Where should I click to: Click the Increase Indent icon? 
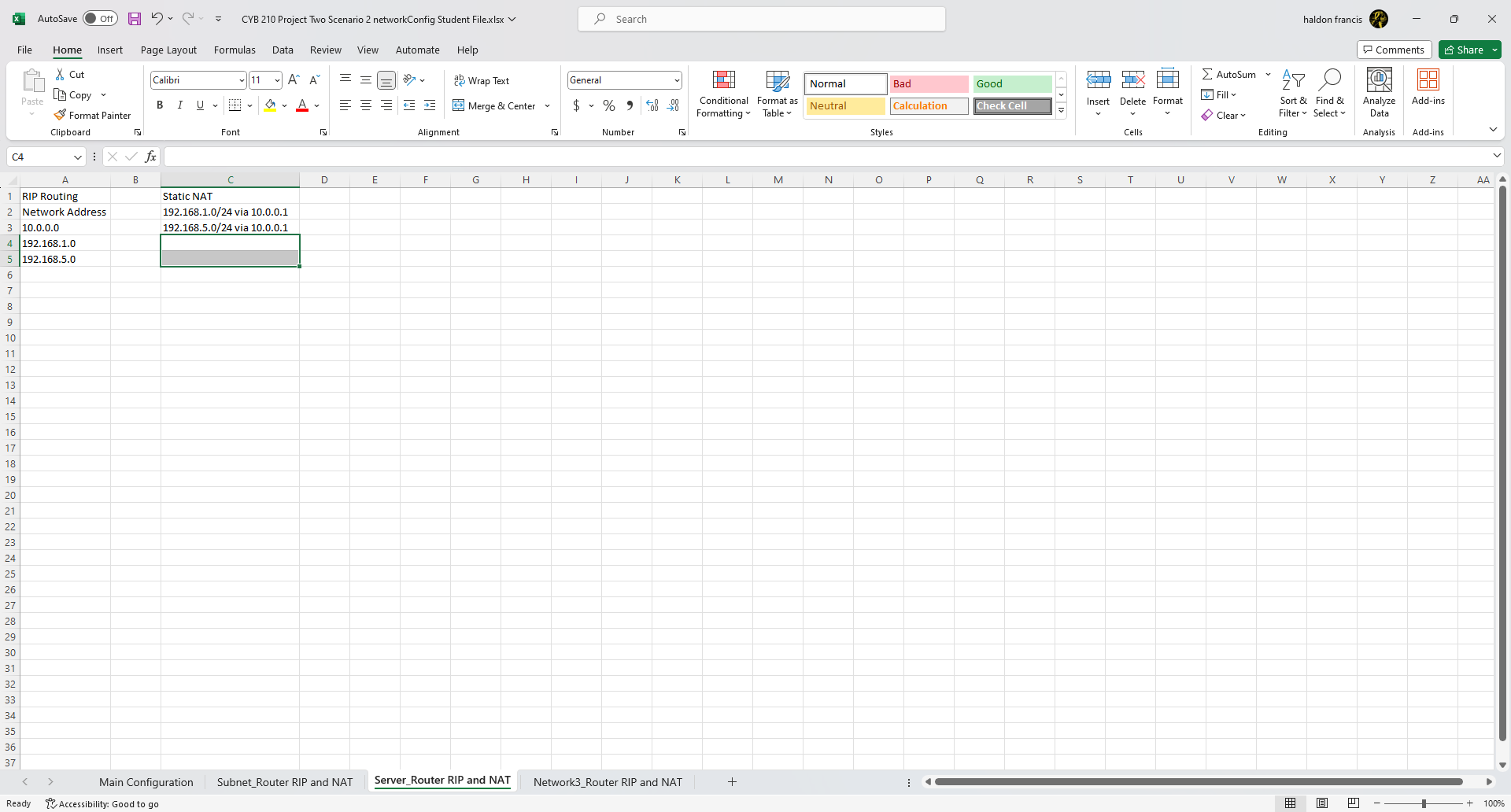(x=430, y=105)
